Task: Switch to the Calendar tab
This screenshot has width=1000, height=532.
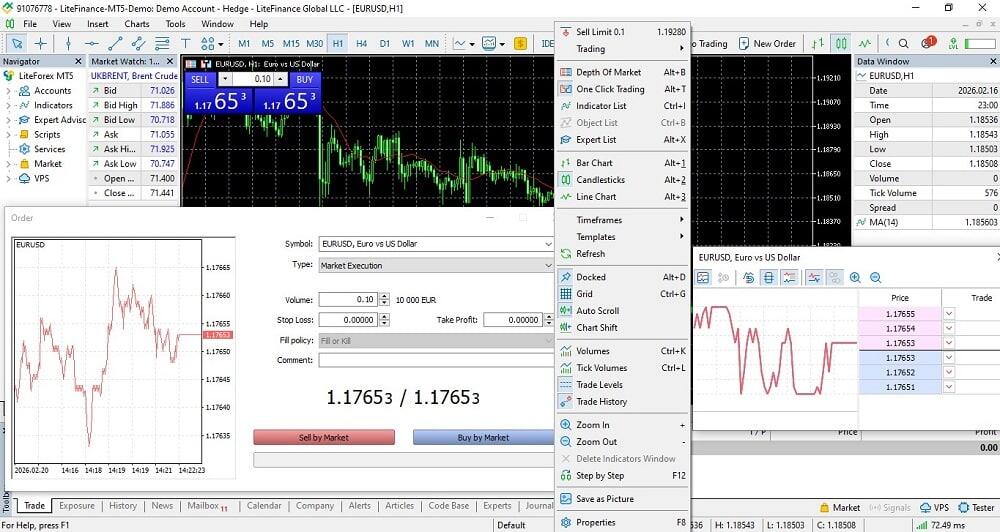Action: click(264, 506)
